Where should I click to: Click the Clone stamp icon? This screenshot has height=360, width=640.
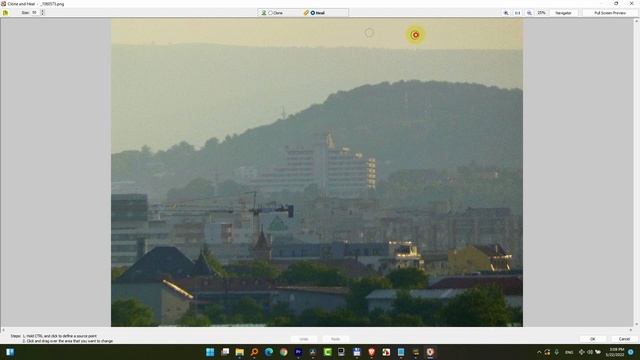pos(264,13)
